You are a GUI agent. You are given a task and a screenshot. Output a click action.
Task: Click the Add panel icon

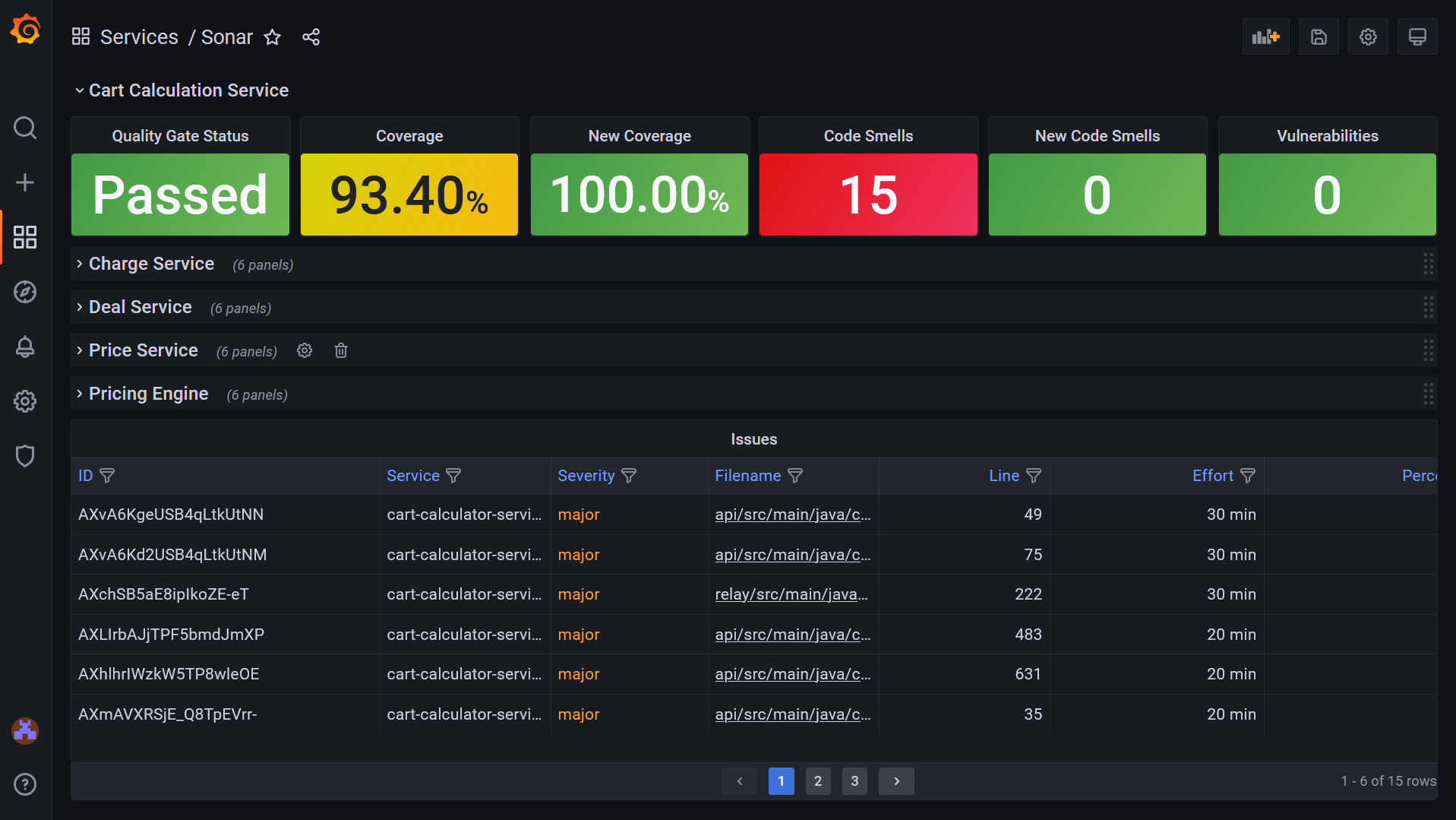pos(1265,36)
